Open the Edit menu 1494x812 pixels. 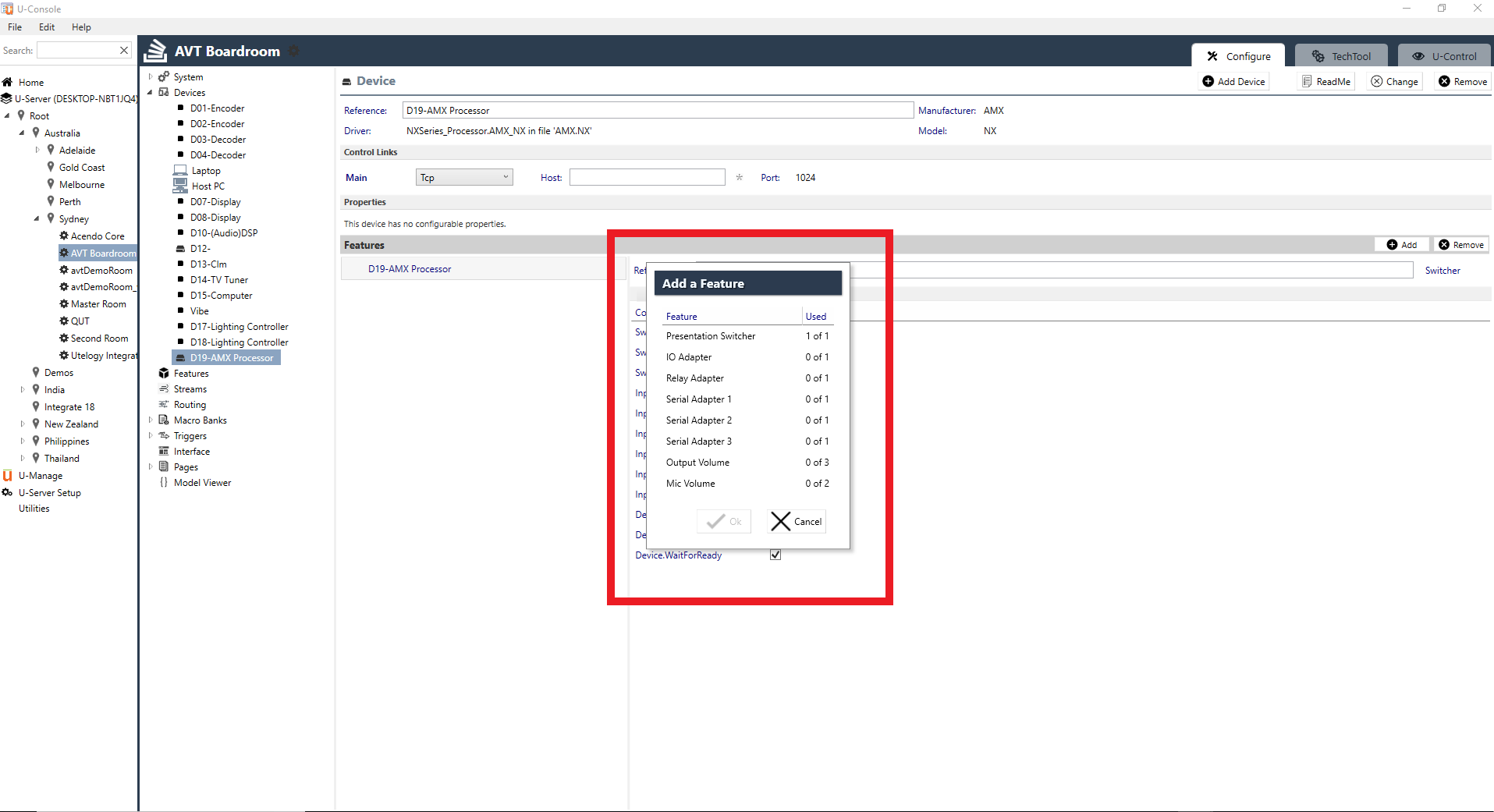click(46, 27)
